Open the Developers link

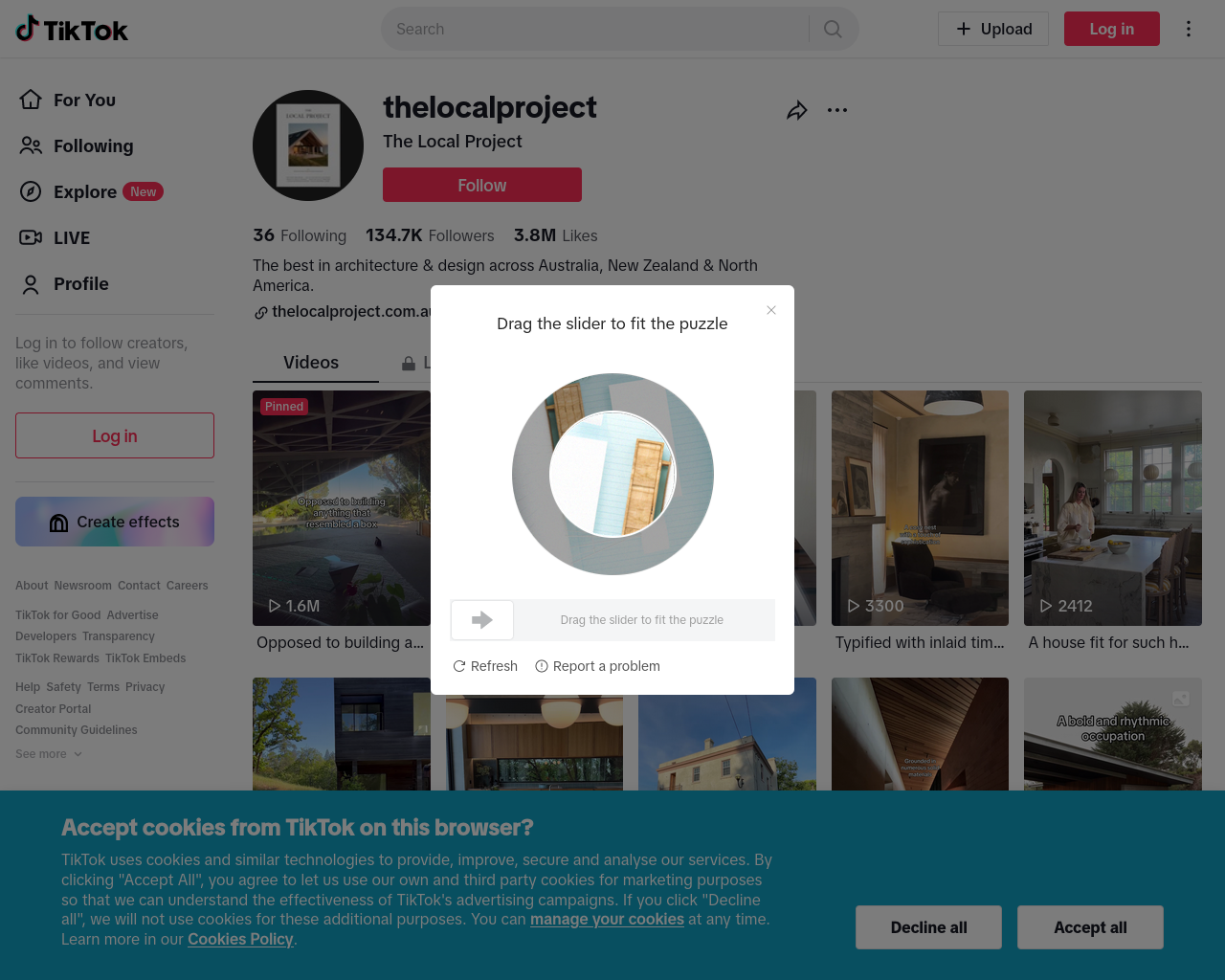point(46,636)
